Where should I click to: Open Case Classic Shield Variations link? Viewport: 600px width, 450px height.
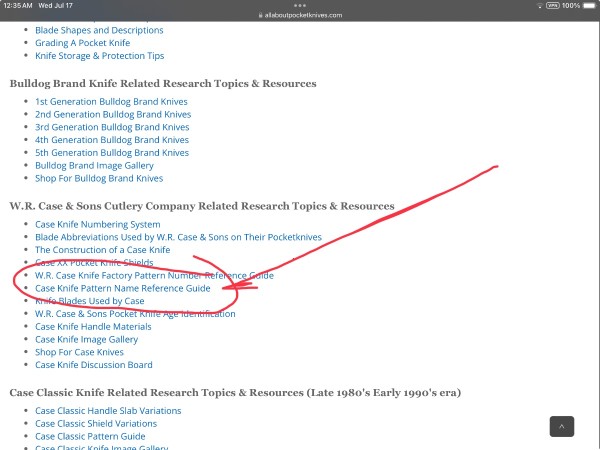coord(96,423)
